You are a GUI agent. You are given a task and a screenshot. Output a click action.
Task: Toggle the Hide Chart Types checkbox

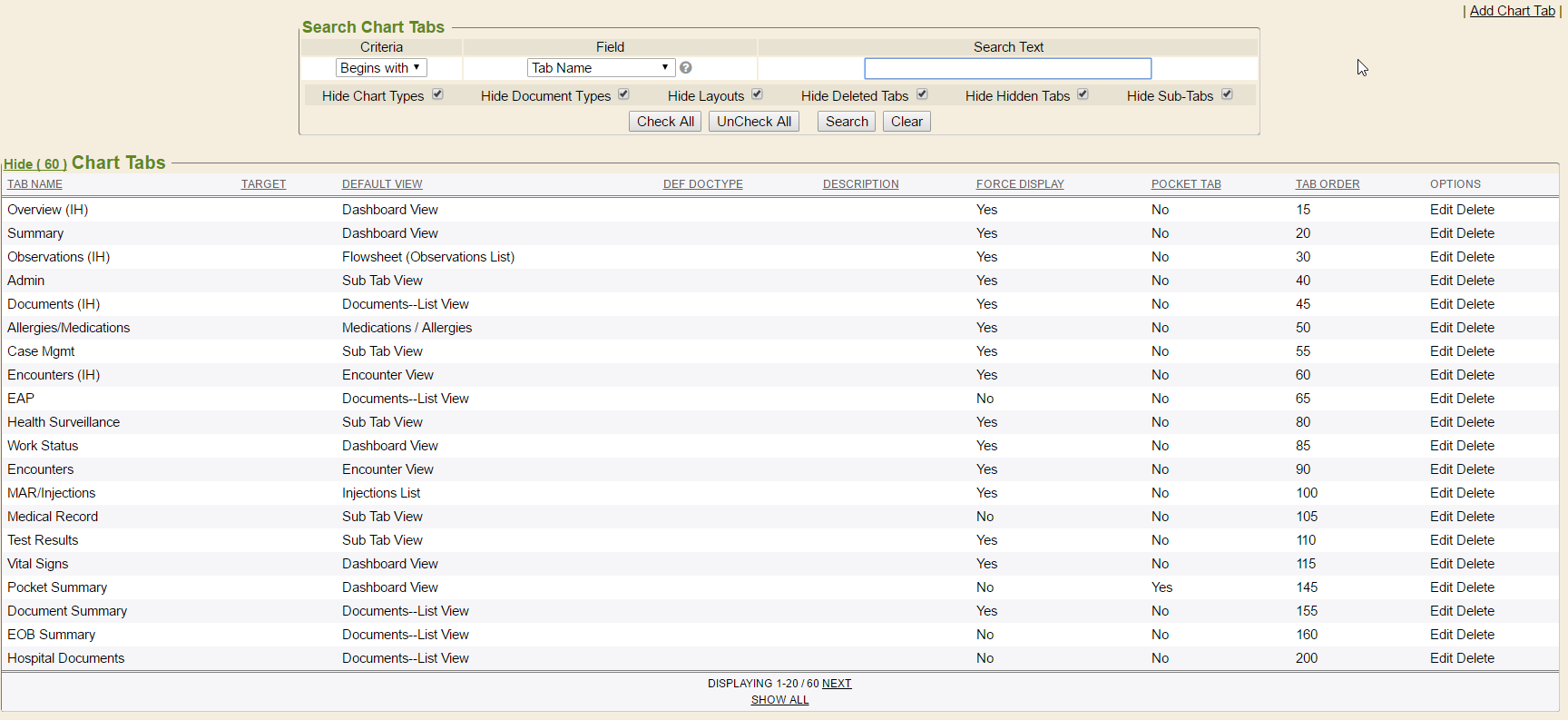(437, 94)
